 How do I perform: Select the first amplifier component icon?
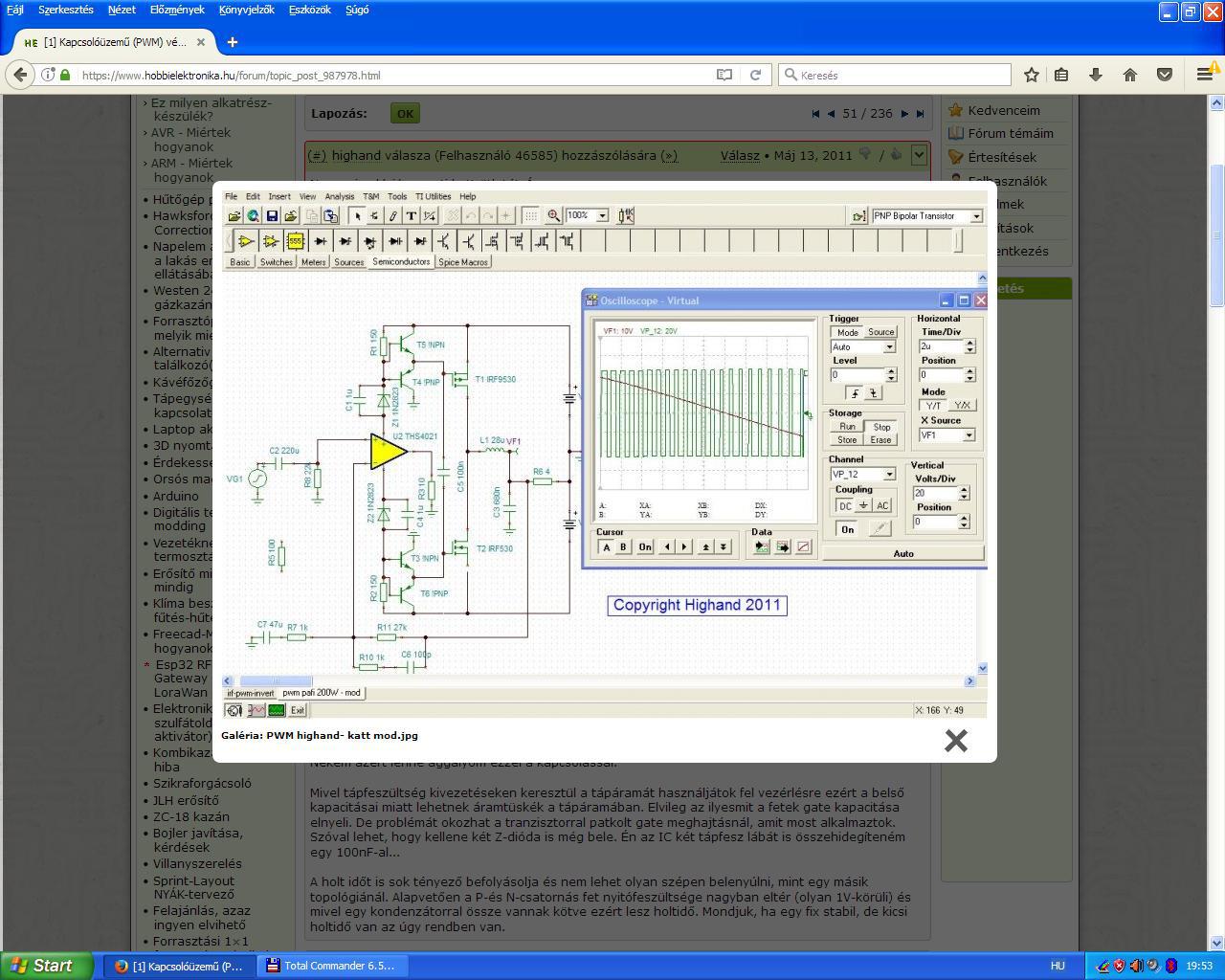pos(245,241)
